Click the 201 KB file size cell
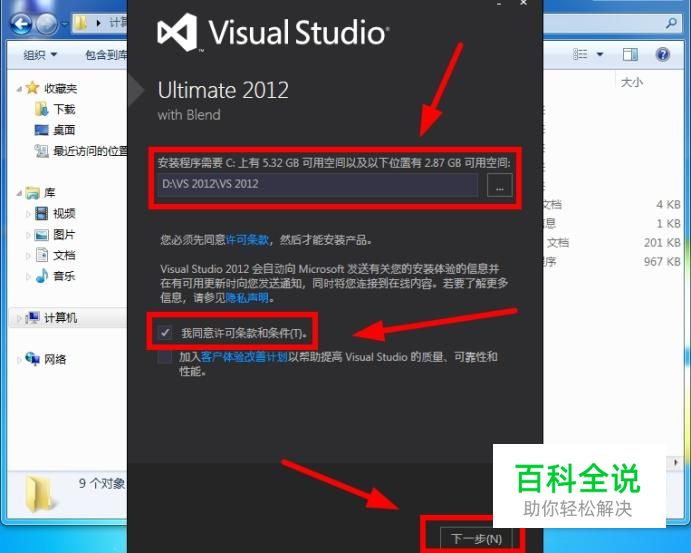691x553 pixels. coord(662,242)
